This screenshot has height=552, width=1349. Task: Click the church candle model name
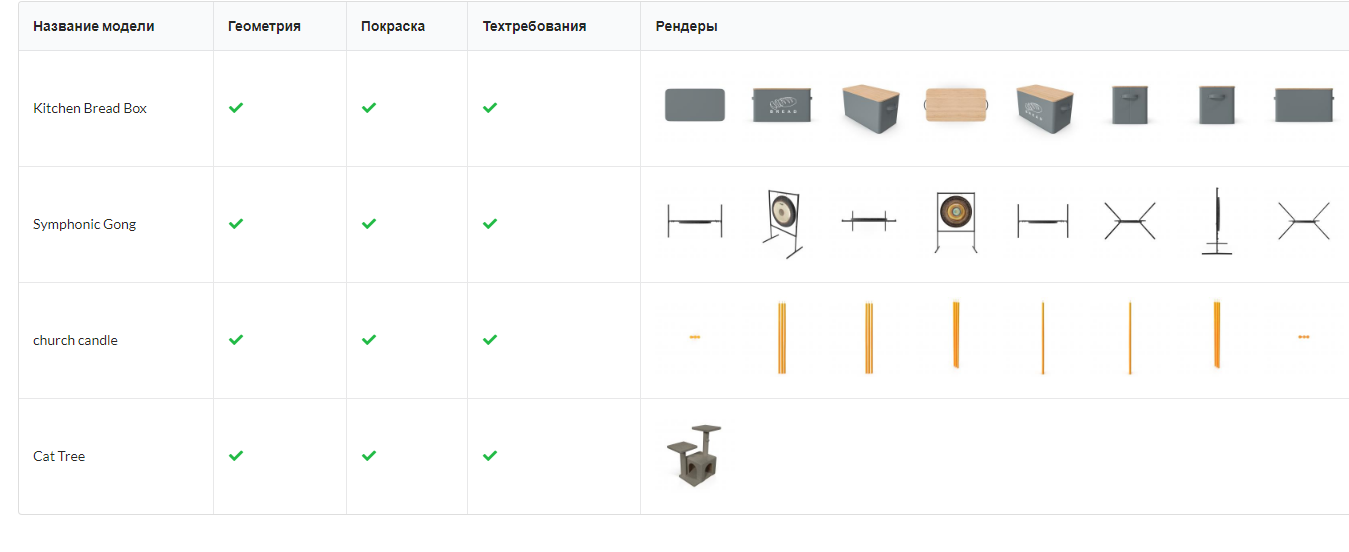tap(75, 340)
